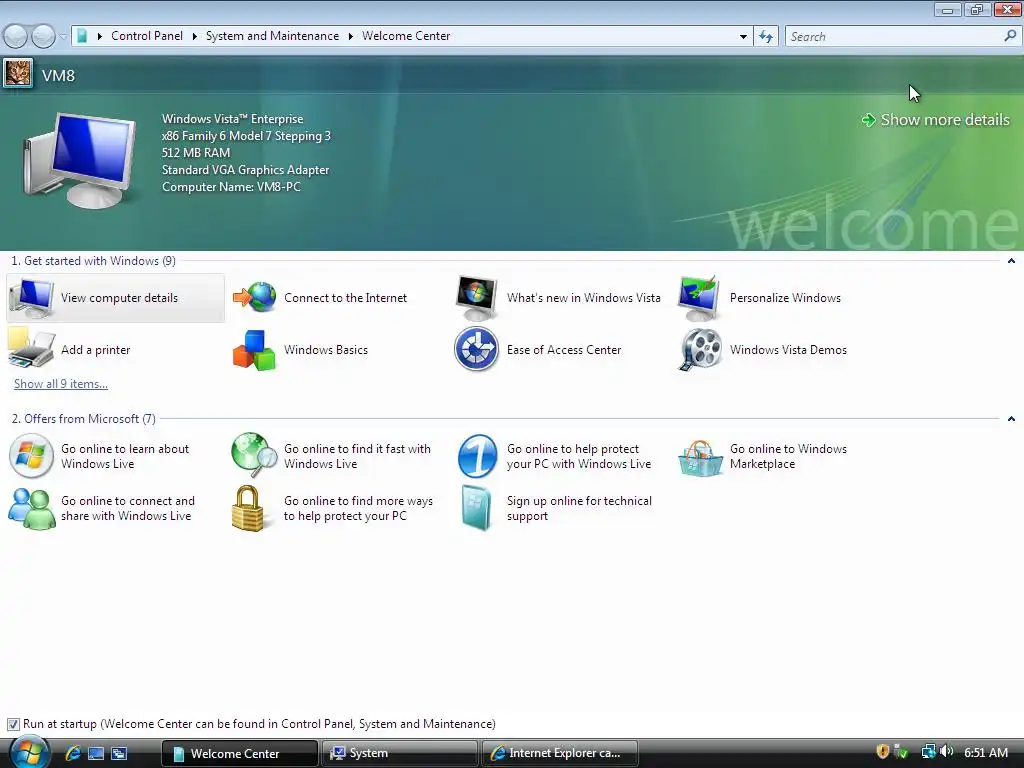Screen dimensions: 1024x768
Task: Uncheck the Run at startup checkbox
Action: 13,724
